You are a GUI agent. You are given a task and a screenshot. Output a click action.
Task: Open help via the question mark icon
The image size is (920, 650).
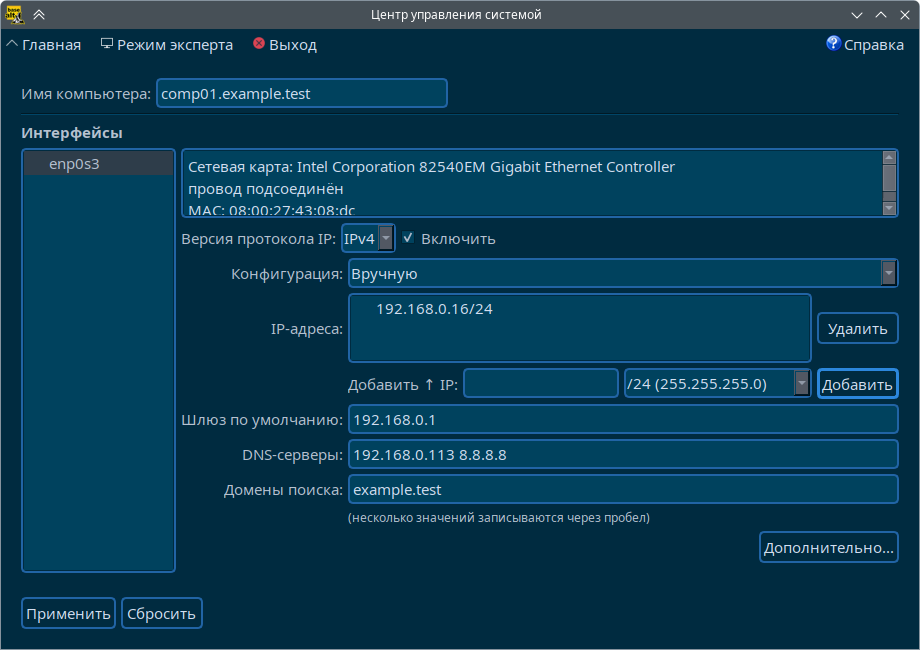[833, 44]
